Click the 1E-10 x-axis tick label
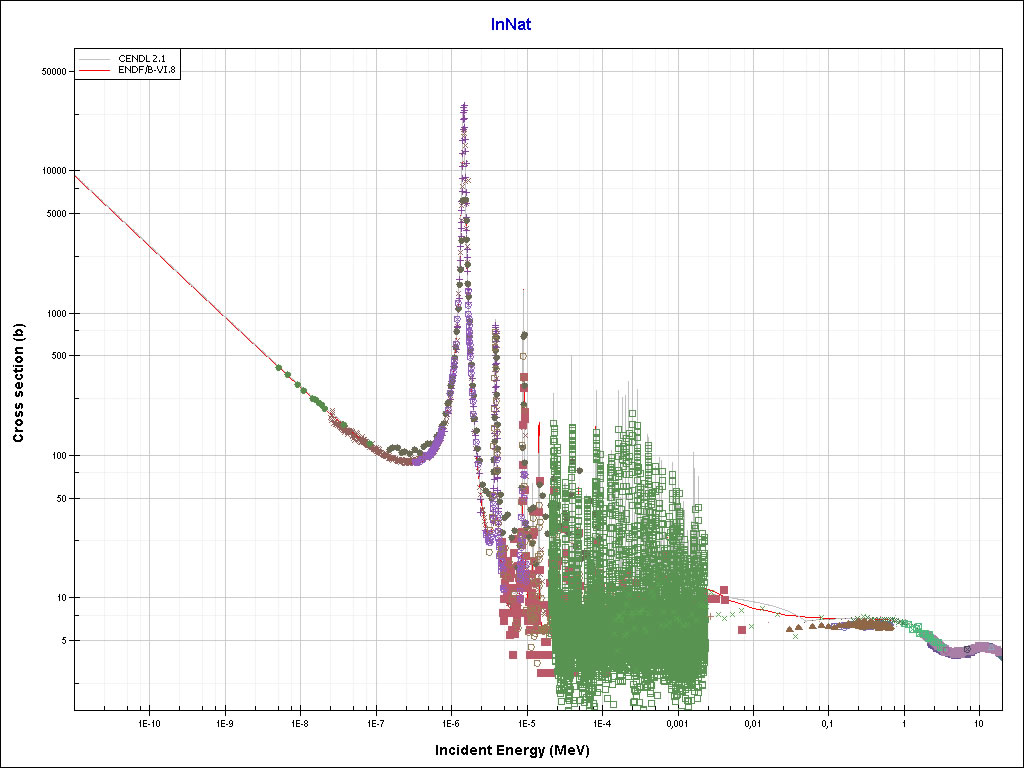Screen dimensions: 1024x768 tap(150, 722)
